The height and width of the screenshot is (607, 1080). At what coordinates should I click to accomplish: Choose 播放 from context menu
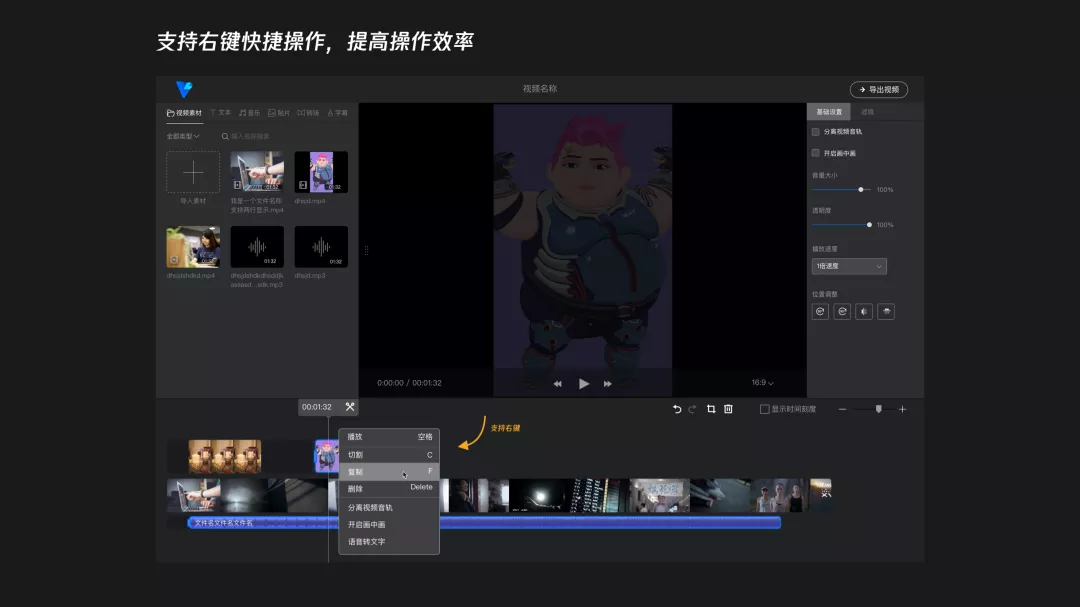click(x=389, y=437)
